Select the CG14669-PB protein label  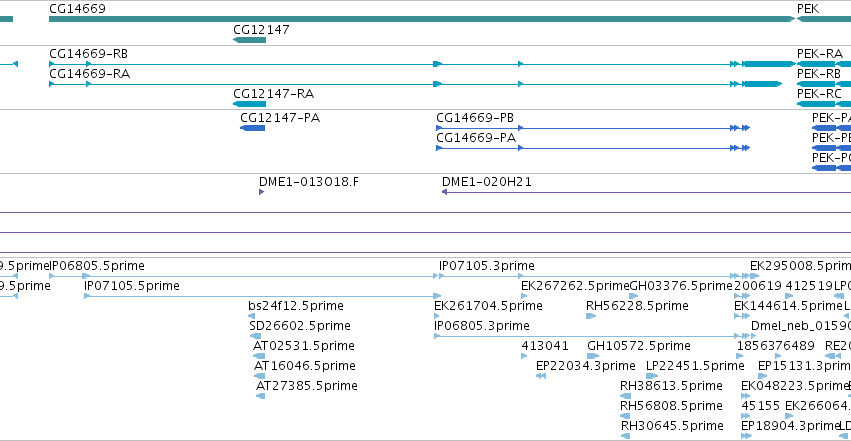(475, 118)
